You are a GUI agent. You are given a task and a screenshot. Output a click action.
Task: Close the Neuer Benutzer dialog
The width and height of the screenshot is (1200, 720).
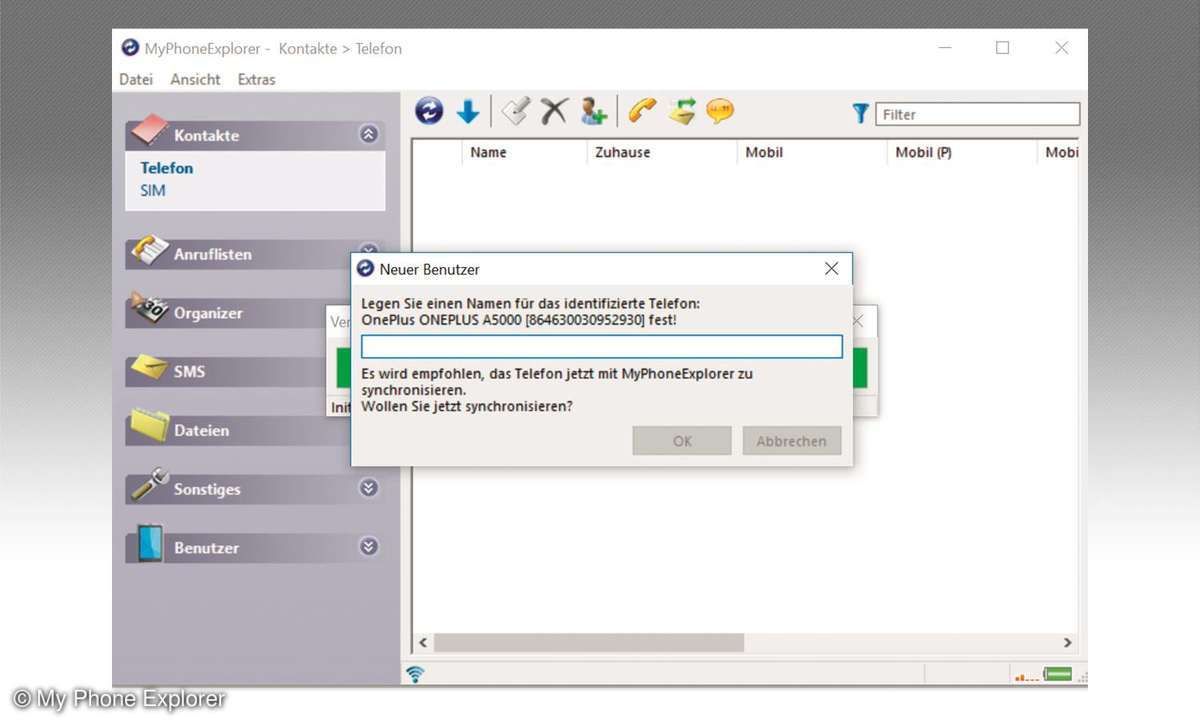pyautogui.click(x=831, y=269)
